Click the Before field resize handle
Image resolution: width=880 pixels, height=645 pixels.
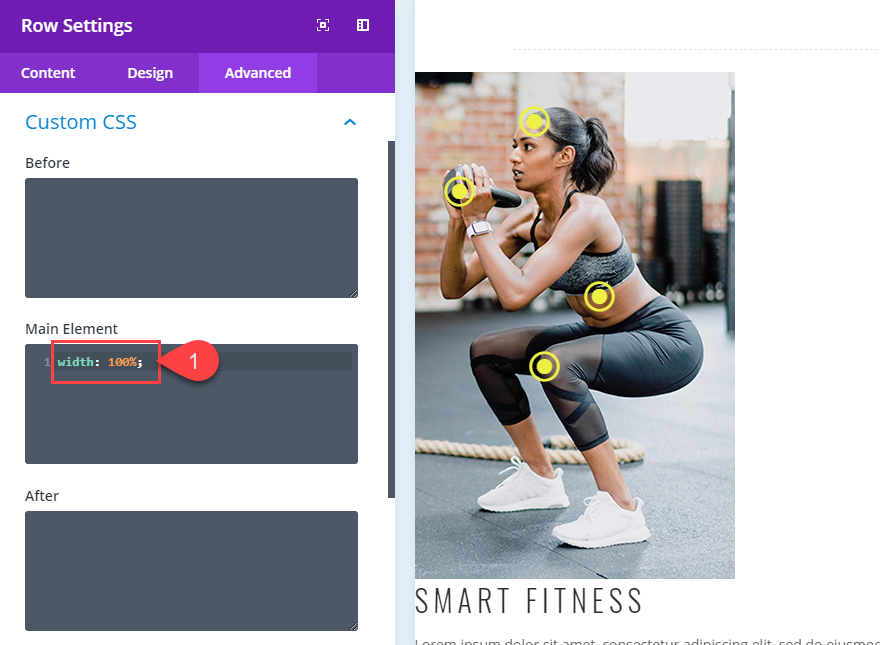click(352, 293)
